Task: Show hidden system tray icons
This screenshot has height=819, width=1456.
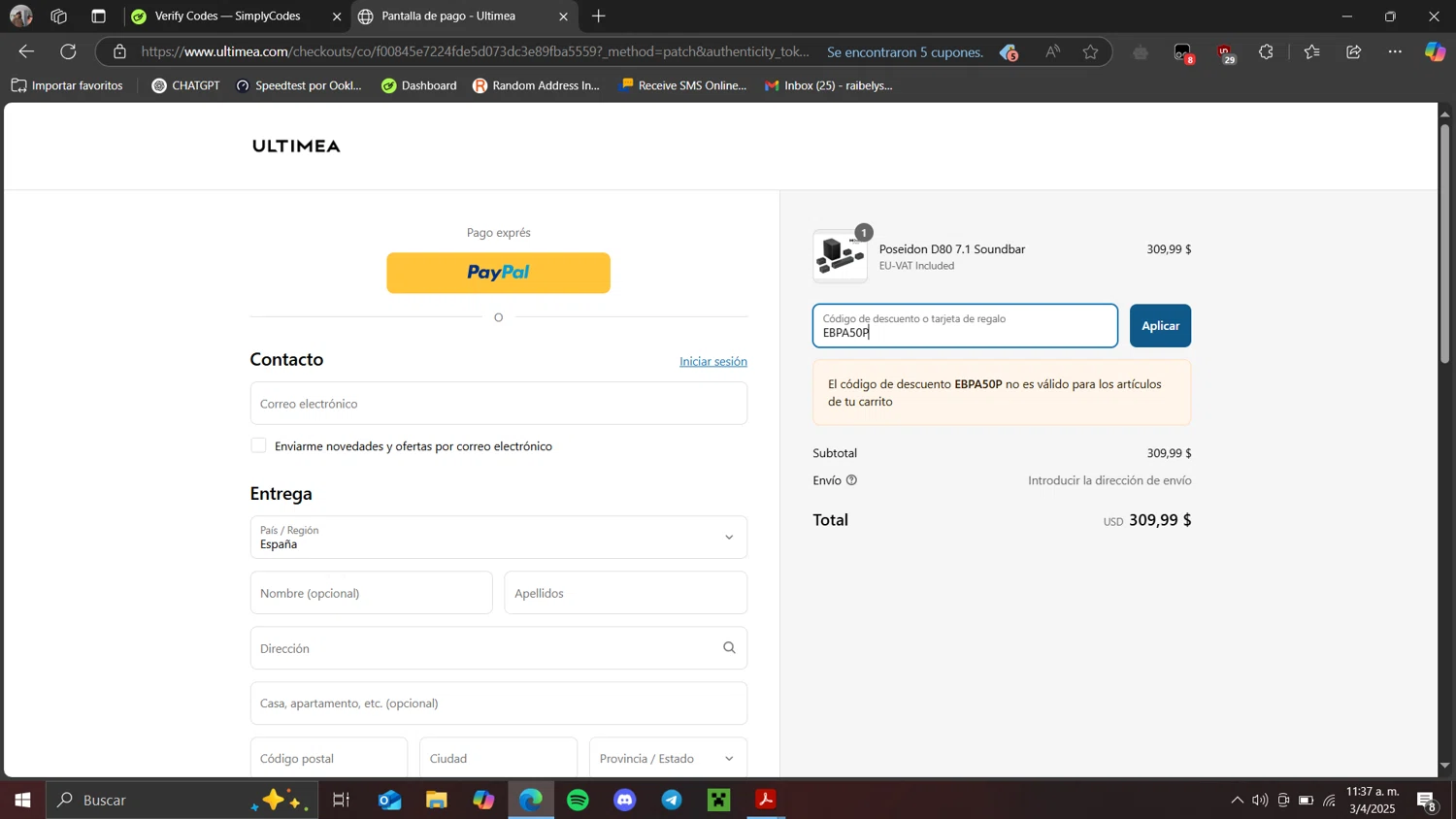Action: click(x=1237, y=801)
